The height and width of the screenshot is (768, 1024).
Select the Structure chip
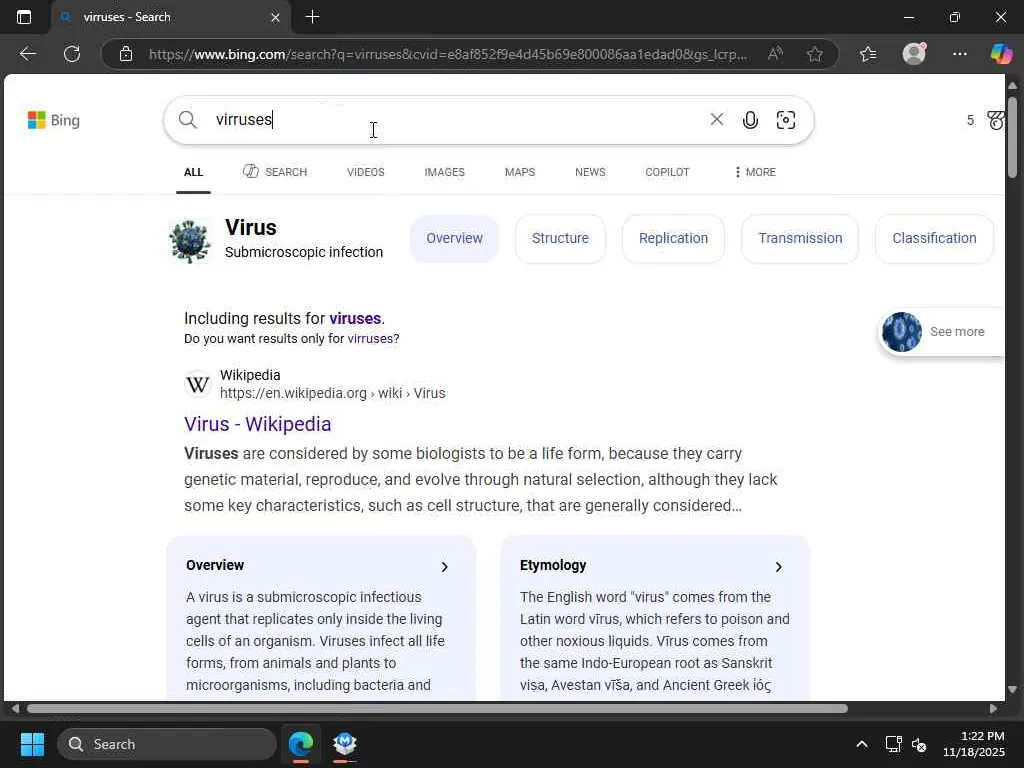coord(560,238)
